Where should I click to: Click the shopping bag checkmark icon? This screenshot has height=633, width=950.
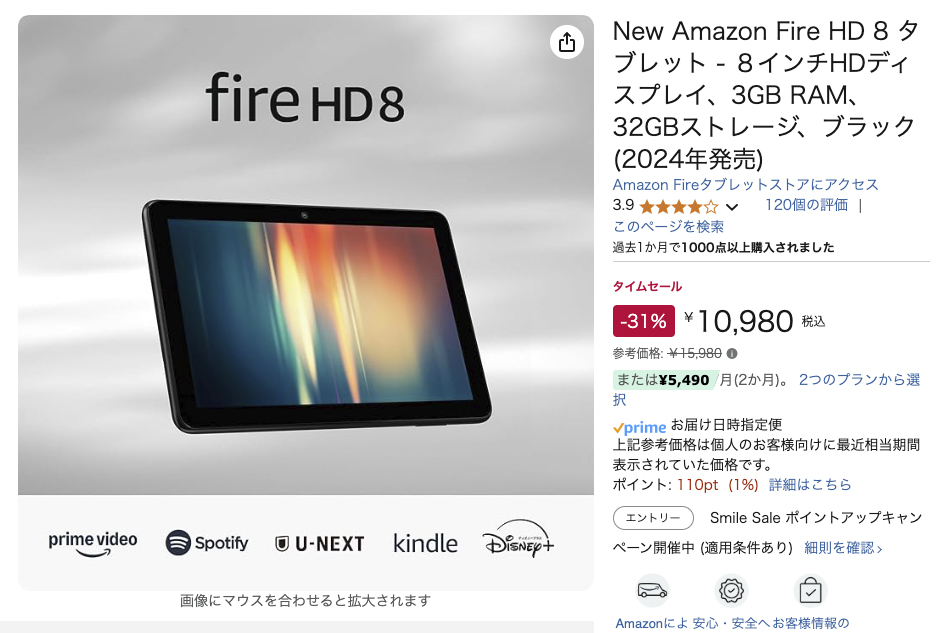[x=810, y=590]
